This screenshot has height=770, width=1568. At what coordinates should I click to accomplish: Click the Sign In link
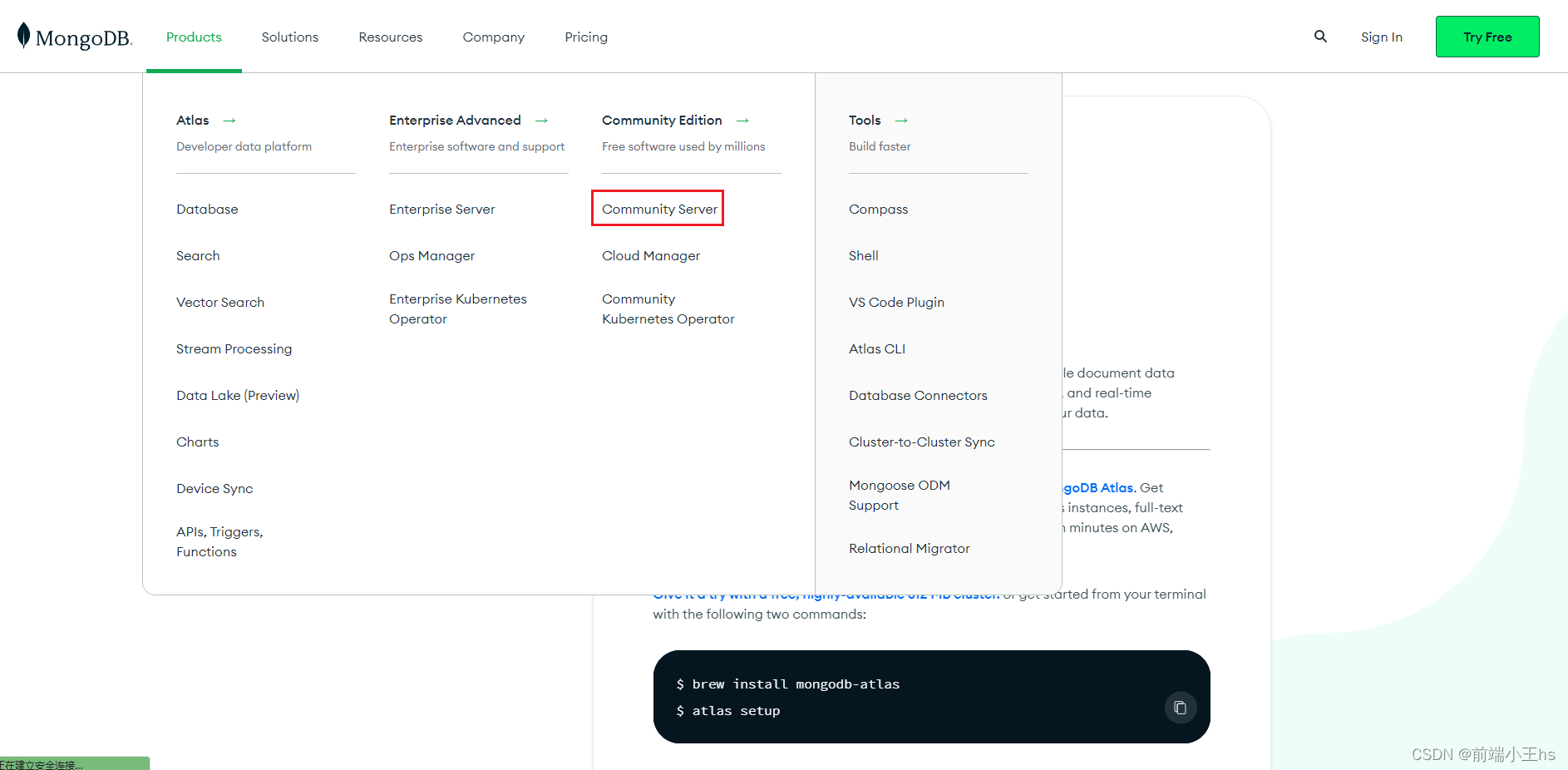click(1382, 37)
